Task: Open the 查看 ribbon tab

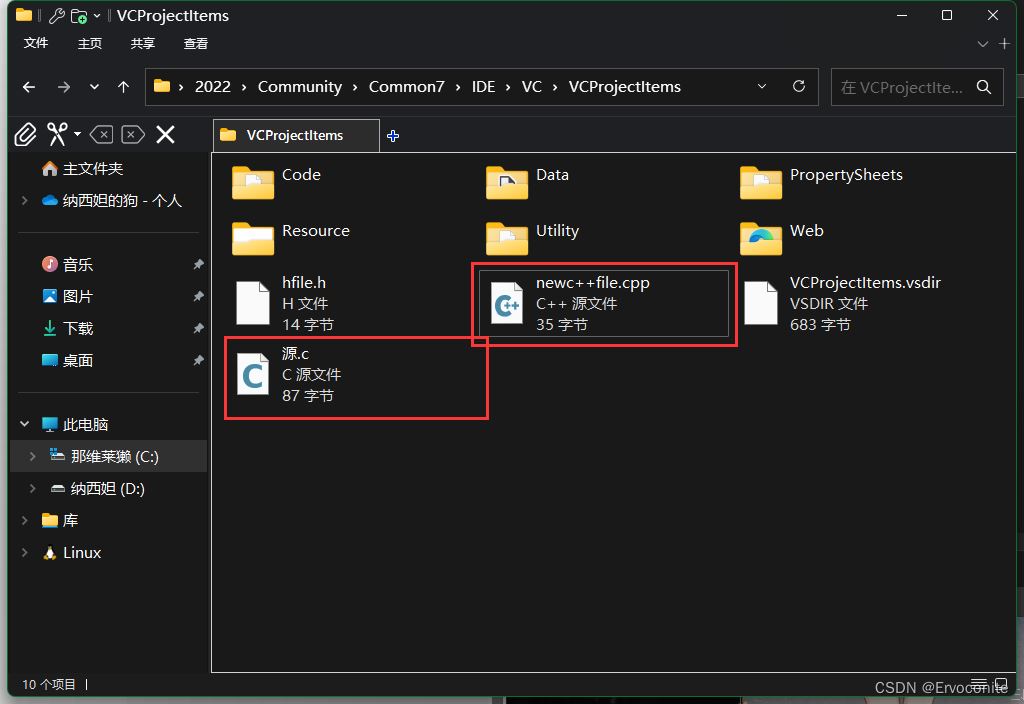Action: 195,44
